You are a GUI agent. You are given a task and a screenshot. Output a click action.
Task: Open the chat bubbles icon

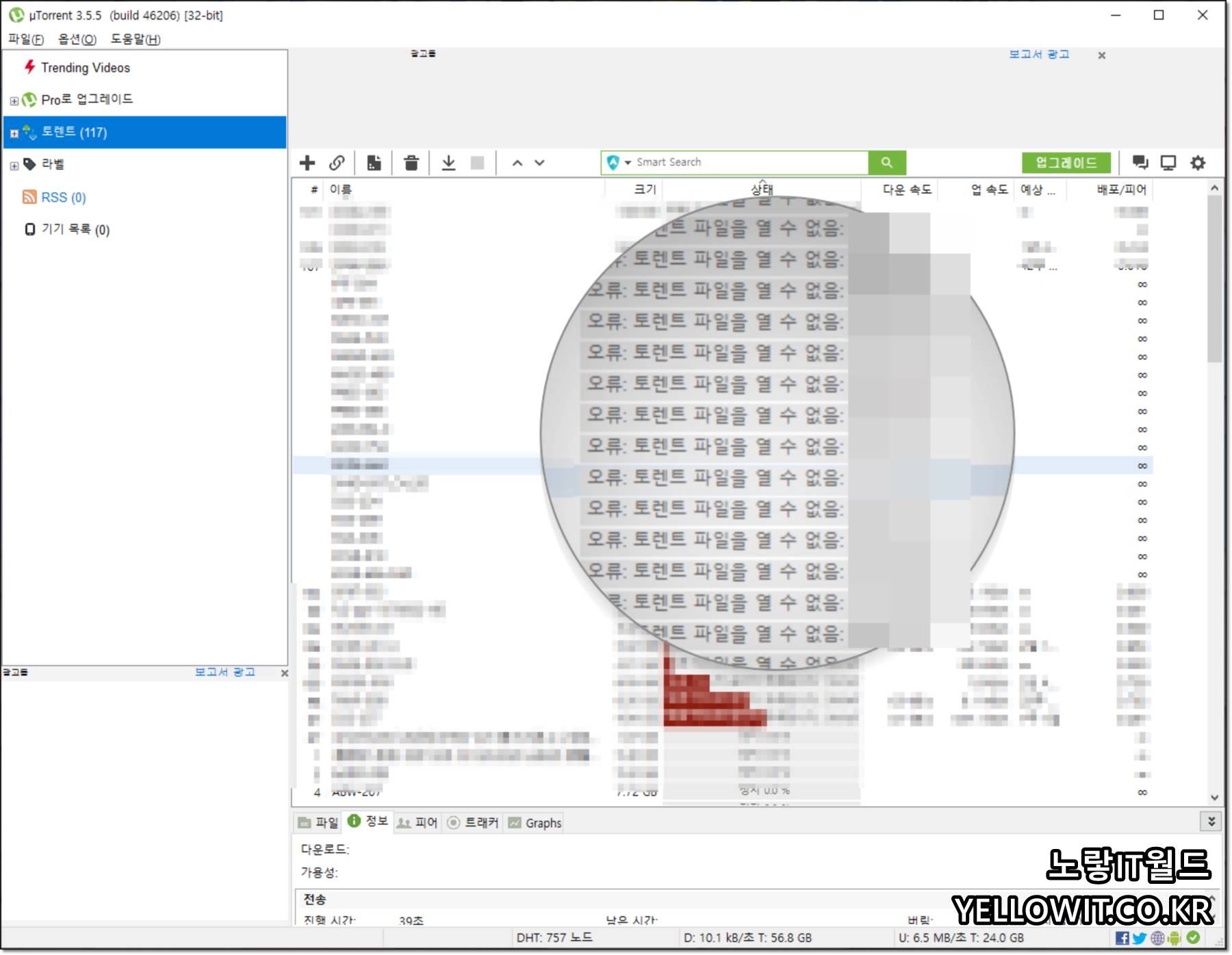[x=1140, y=163]
